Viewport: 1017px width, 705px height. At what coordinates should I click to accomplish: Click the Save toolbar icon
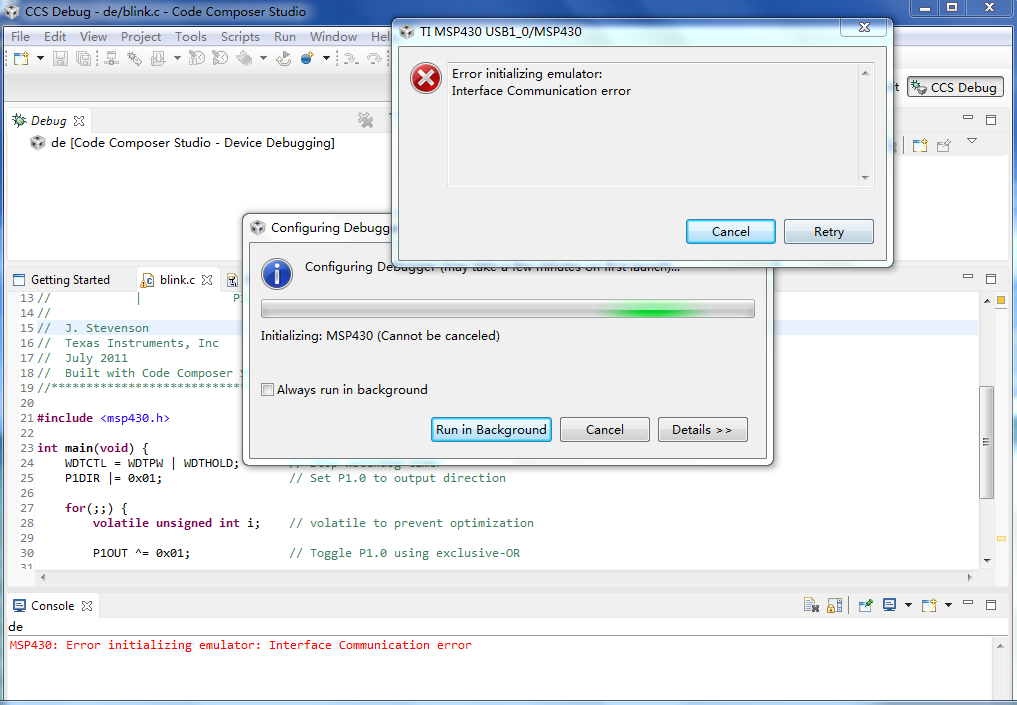click(x=60, y=58)
